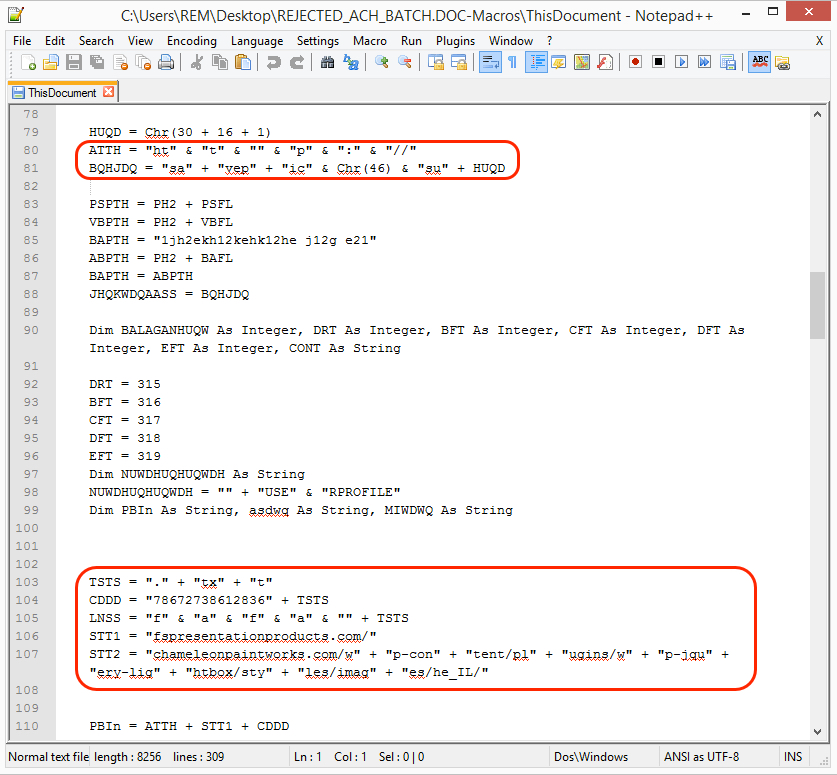
Task: Click INS insert mode indicator
Action: point(793,757)
